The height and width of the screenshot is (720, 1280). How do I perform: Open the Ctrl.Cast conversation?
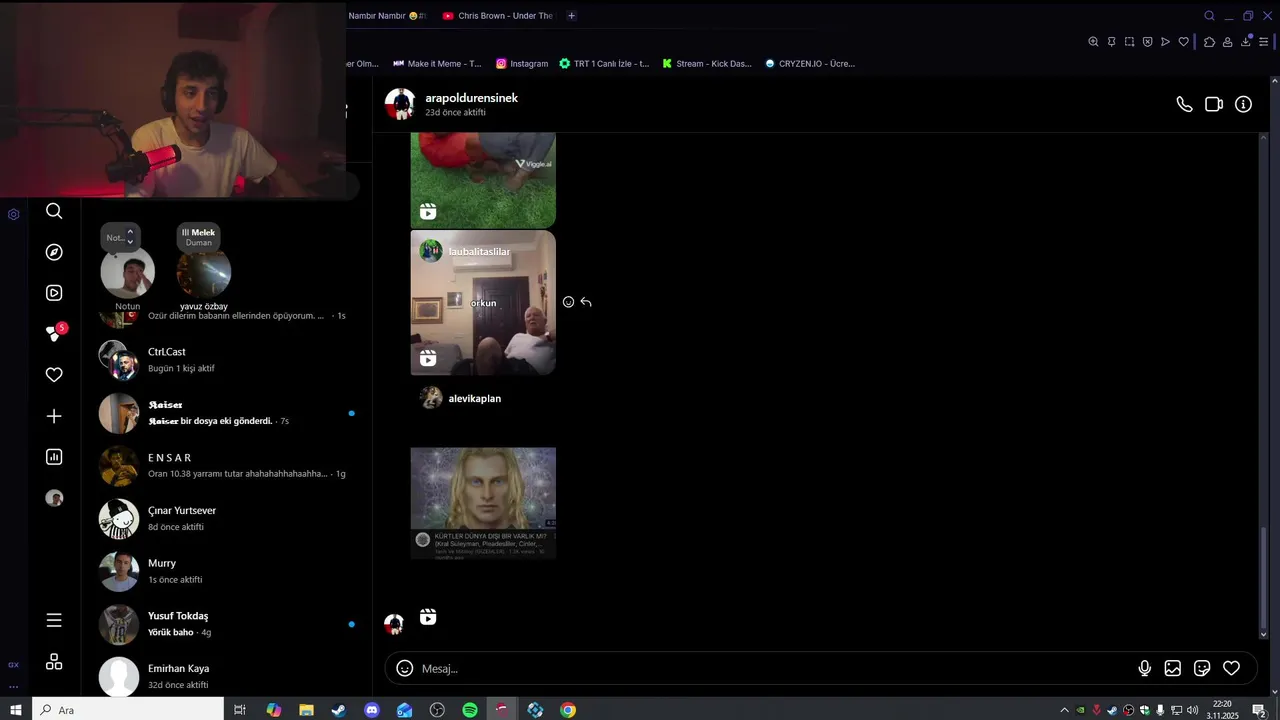226,359
